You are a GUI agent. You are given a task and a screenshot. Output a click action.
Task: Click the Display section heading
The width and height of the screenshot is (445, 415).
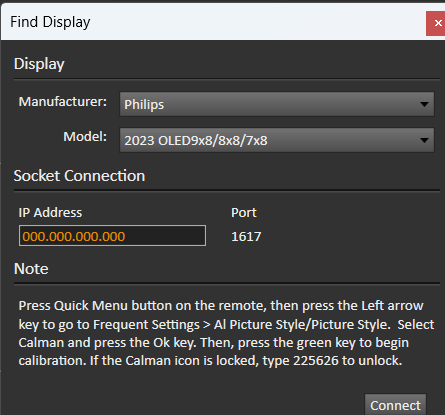(x=39, y=64)
